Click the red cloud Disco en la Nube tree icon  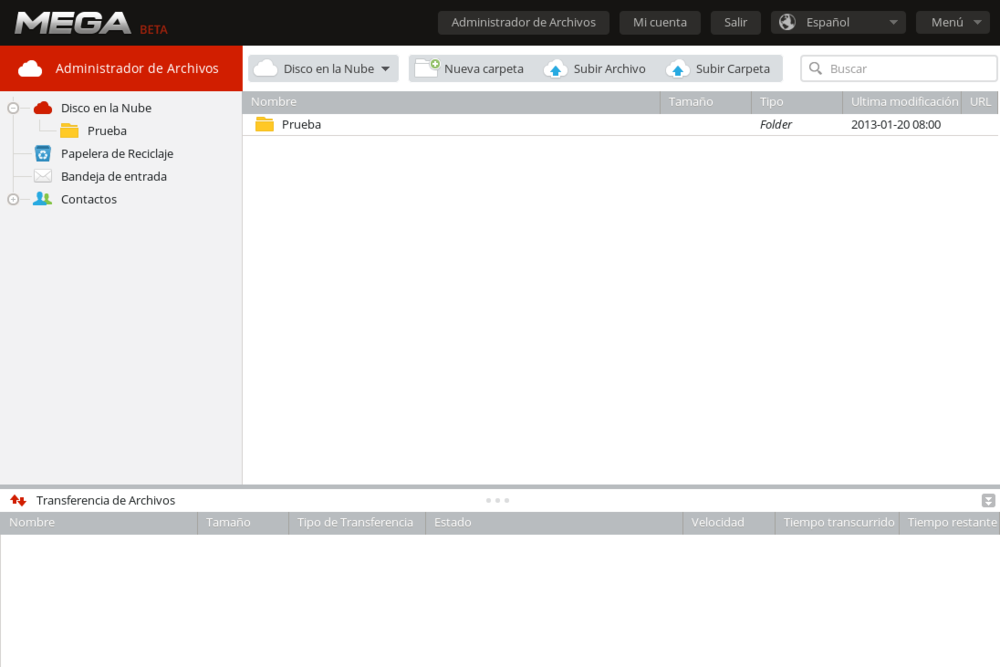coord(42,108)
